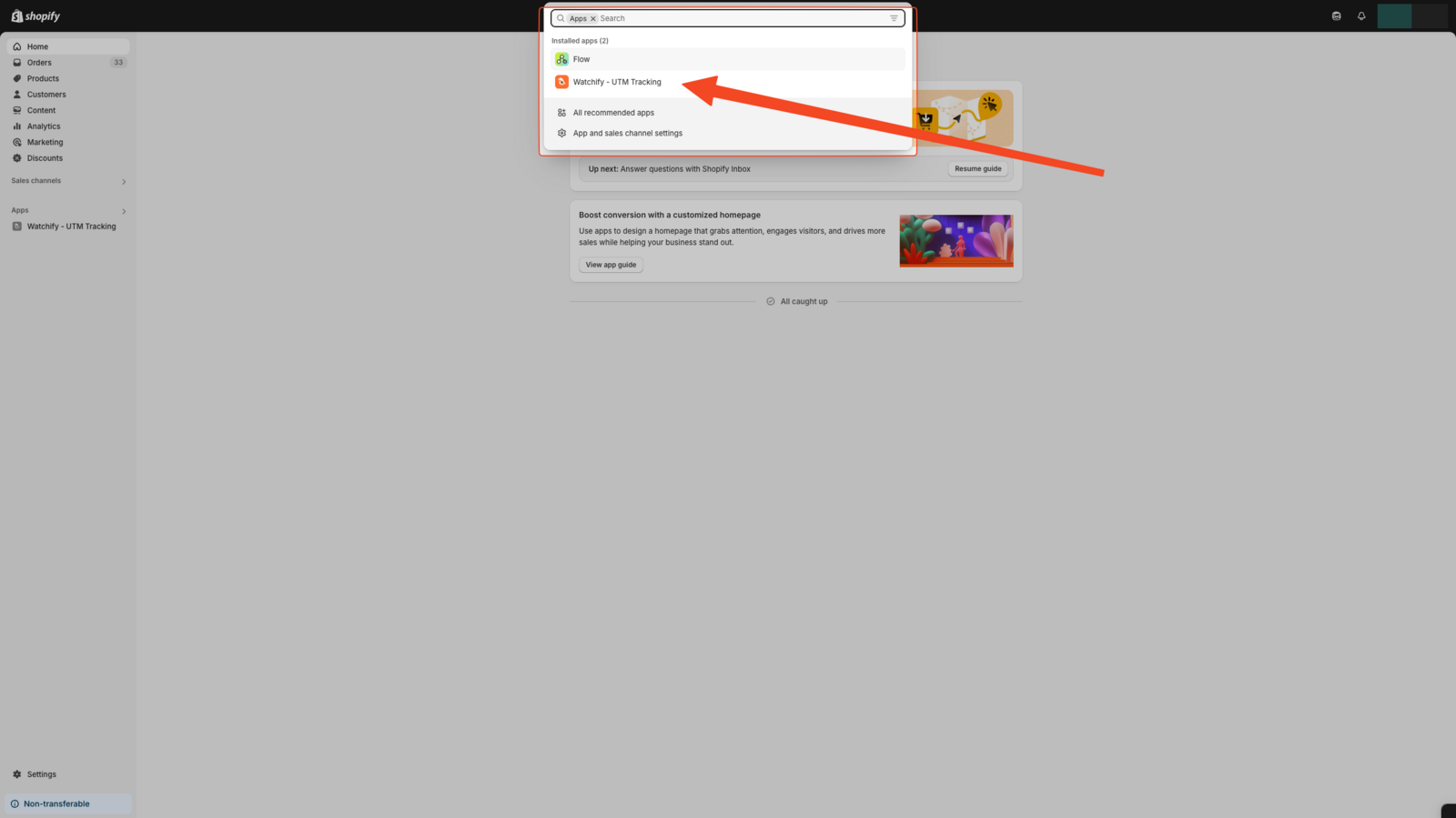Click the Resume guide button
The image size is (1456, 818).
977,169
